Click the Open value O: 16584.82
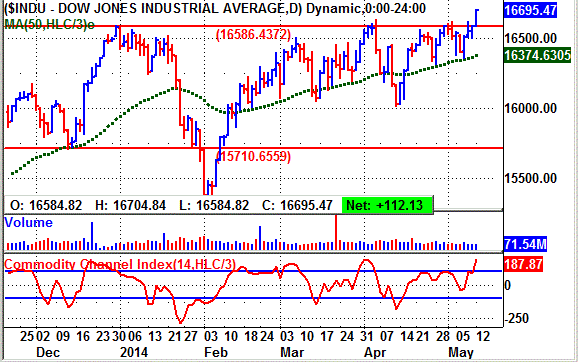 pyautogui.click(x=46, y=205)
